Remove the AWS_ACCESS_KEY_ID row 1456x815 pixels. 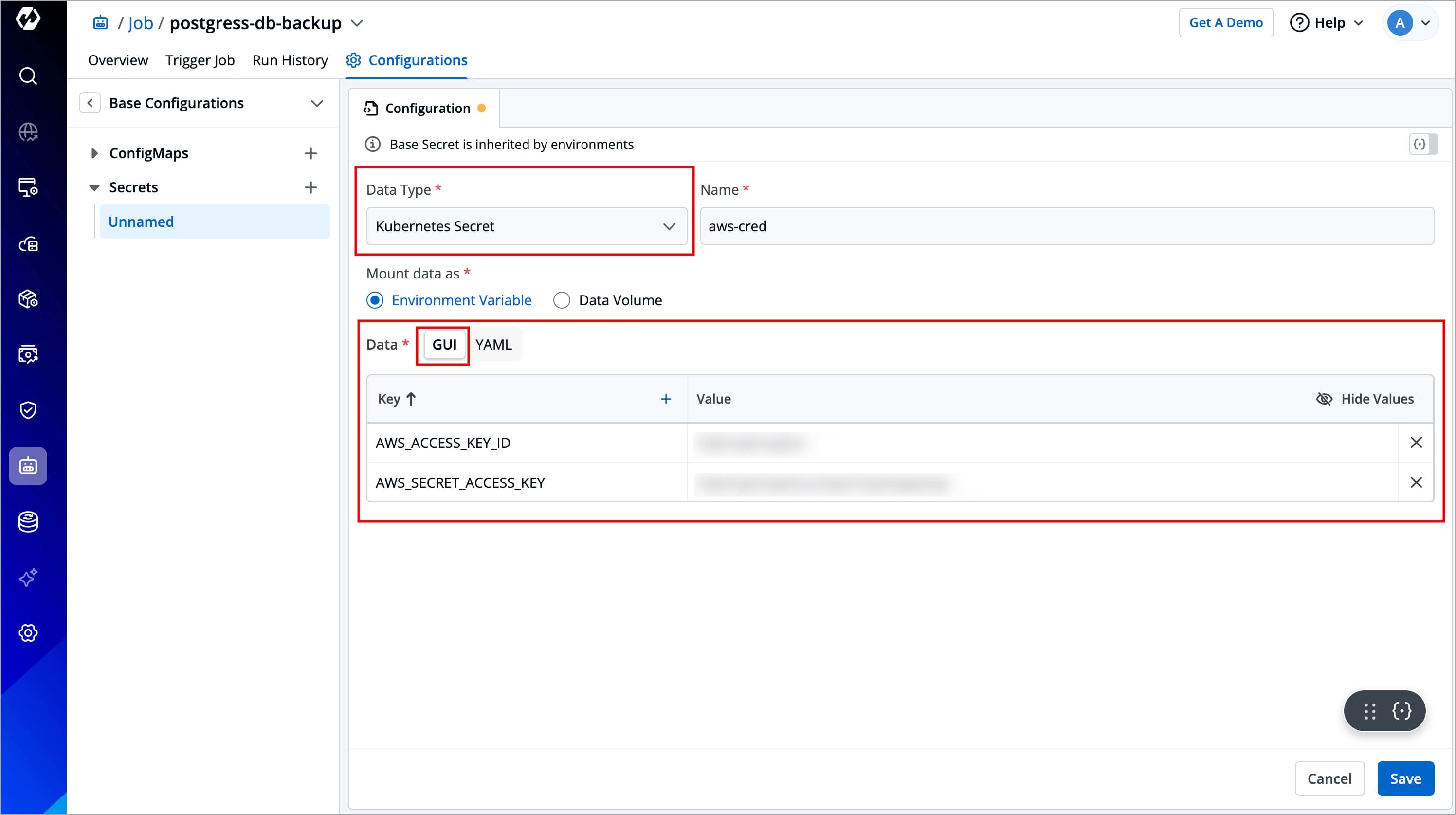pyautogui.click(x=1416, y=442)
